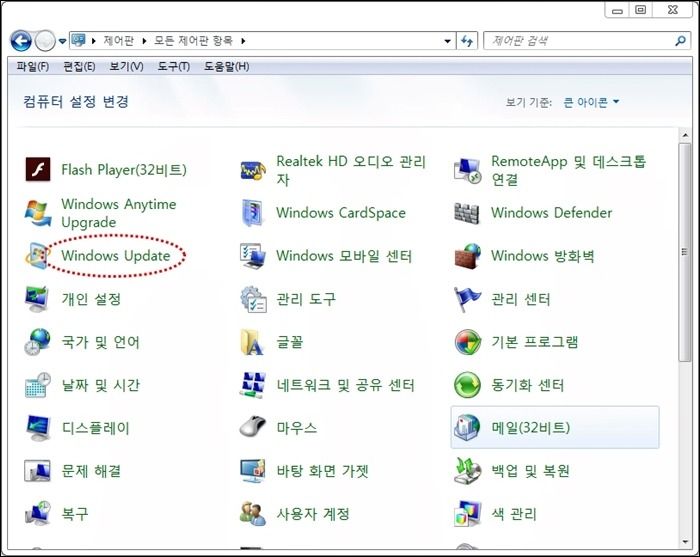Click the 모든 제어판 항목 breadcrumb segment

tap(193, 41)
